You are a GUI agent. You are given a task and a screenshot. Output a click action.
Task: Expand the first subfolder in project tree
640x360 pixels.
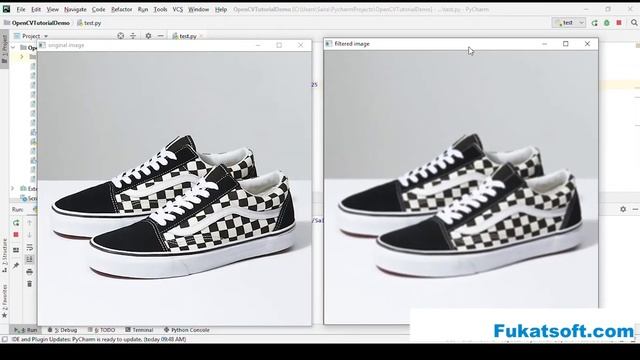pyautogui.click(x=22, y=57)
